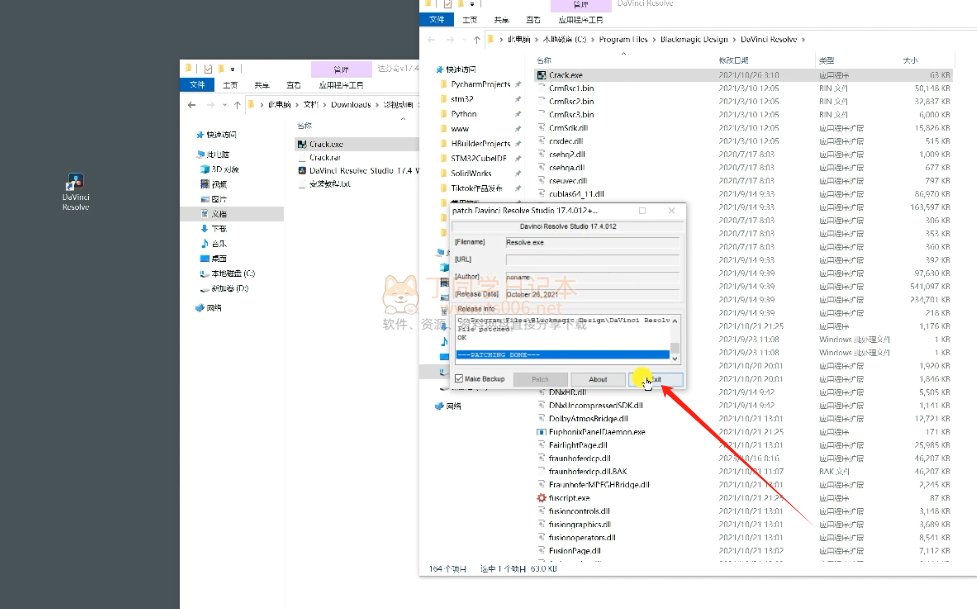
Task: Go back in the Downloads window
Action: 192,105
